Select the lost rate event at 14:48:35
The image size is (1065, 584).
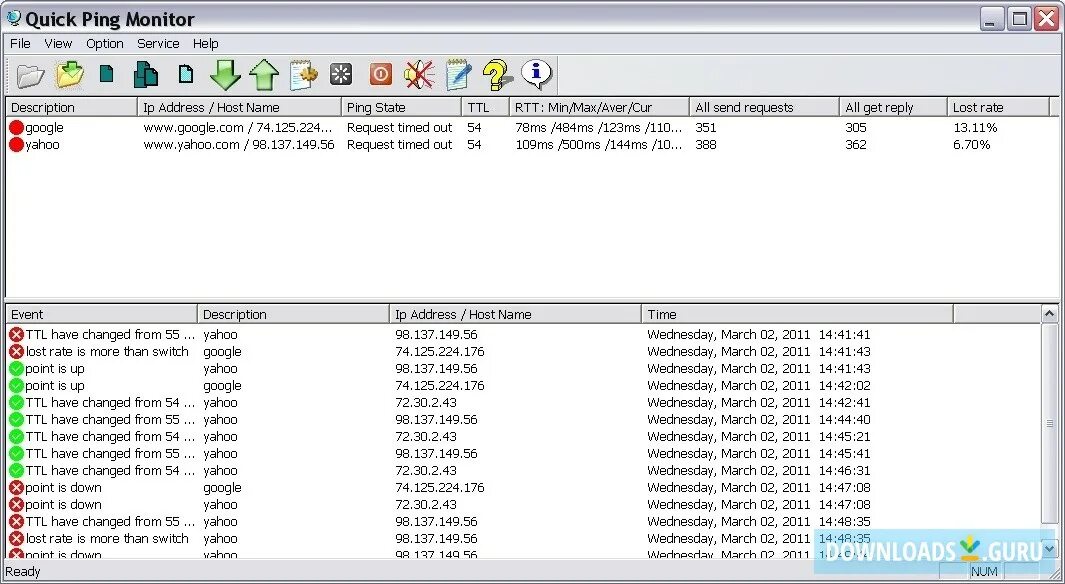click(x=523, y=539)
